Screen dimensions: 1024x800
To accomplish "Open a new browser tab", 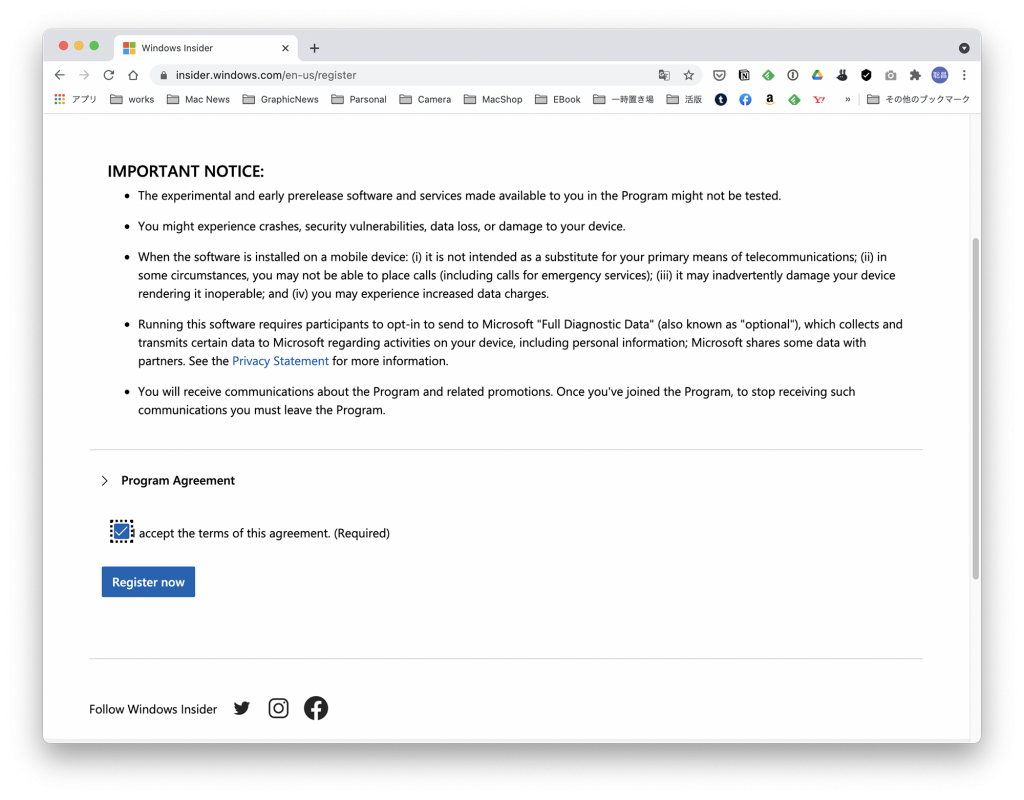I will pyautogui.click(x=314, y=48).
